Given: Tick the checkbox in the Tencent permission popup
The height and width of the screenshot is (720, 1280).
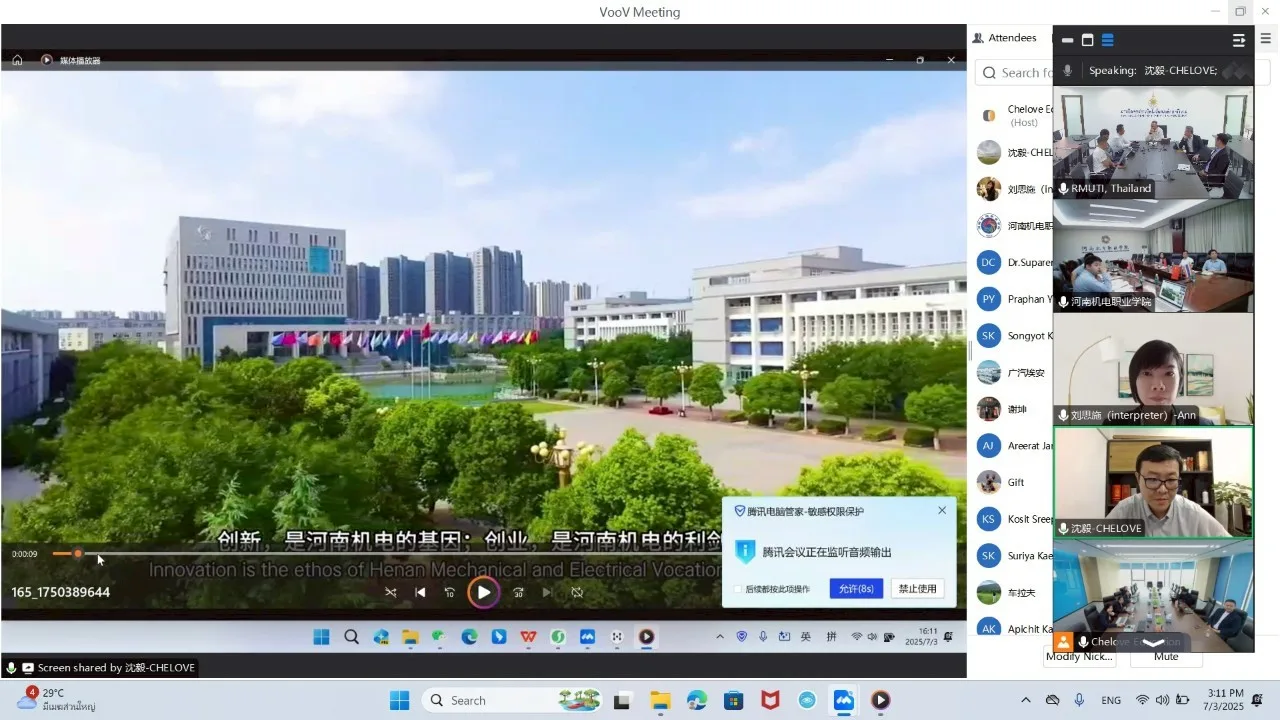Looking at the screenshot, I should (x=738, y=589).
